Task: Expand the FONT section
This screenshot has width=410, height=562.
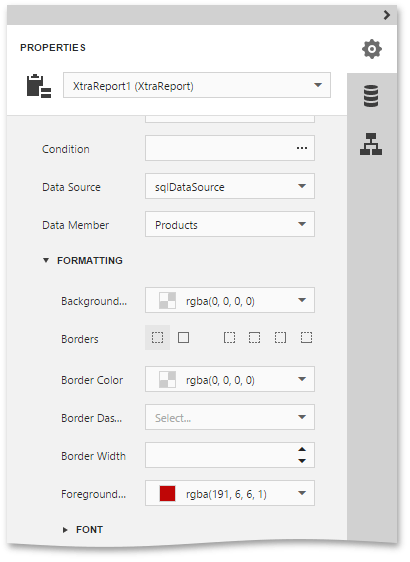Action: pos(65,530)
